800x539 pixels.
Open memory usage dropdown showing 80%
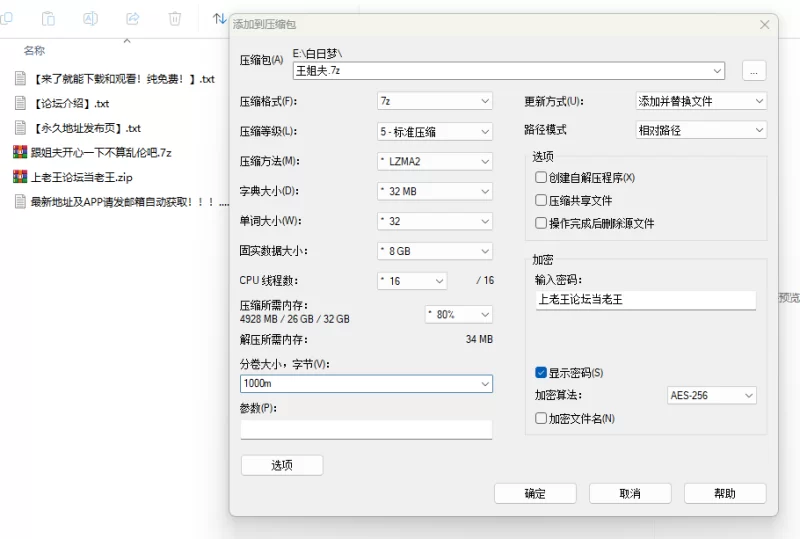pos(459,314)
